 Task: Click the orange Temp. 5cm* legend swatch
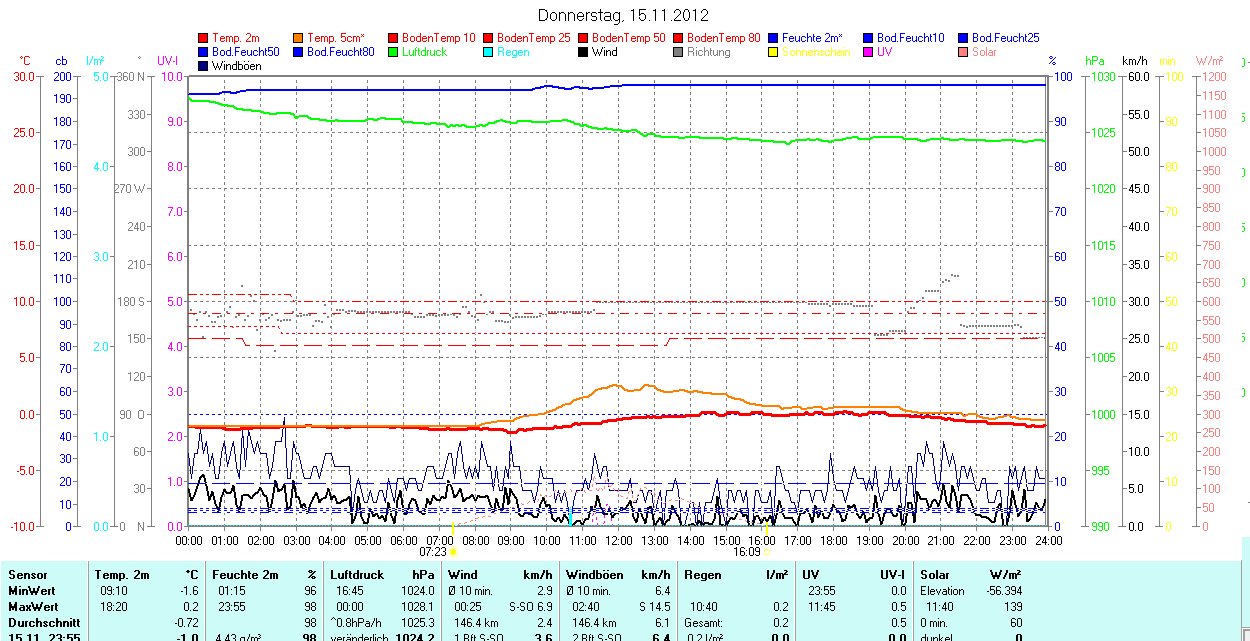[299, 38]
